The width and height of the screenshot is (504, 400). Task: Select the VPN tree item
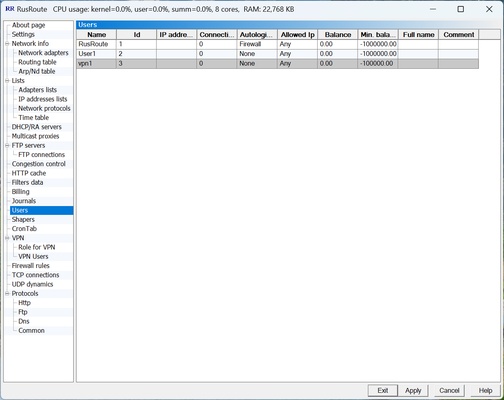tap(18, 238)
